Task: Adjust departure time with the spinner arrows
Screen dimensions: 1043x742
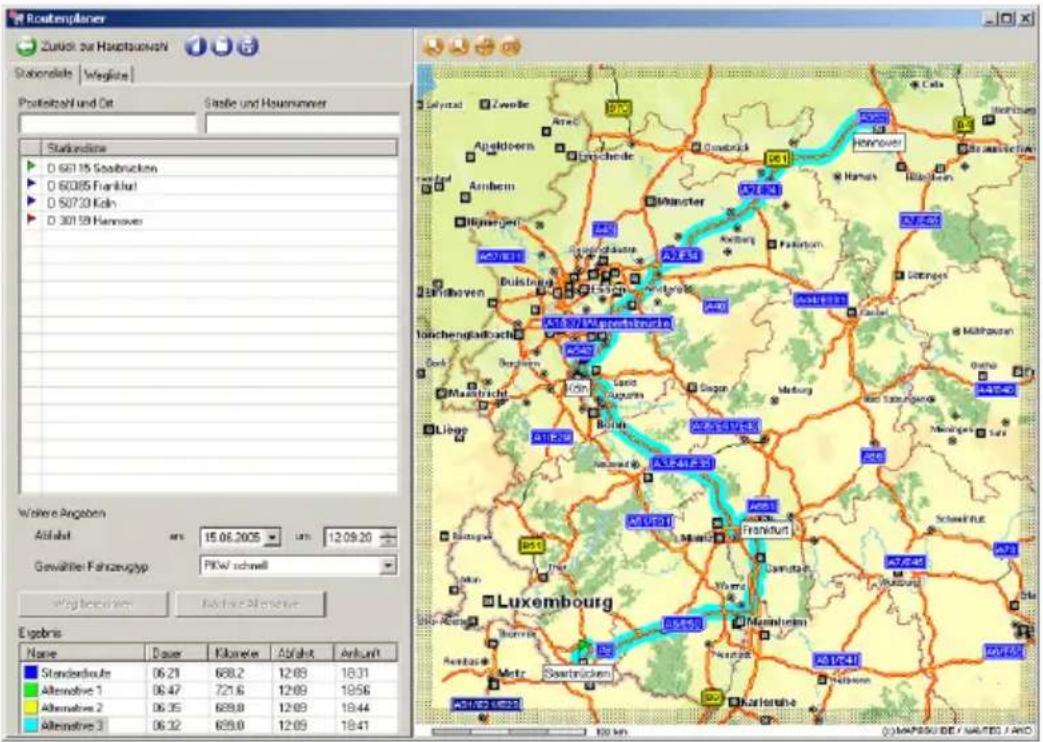Action: [388, 537]
